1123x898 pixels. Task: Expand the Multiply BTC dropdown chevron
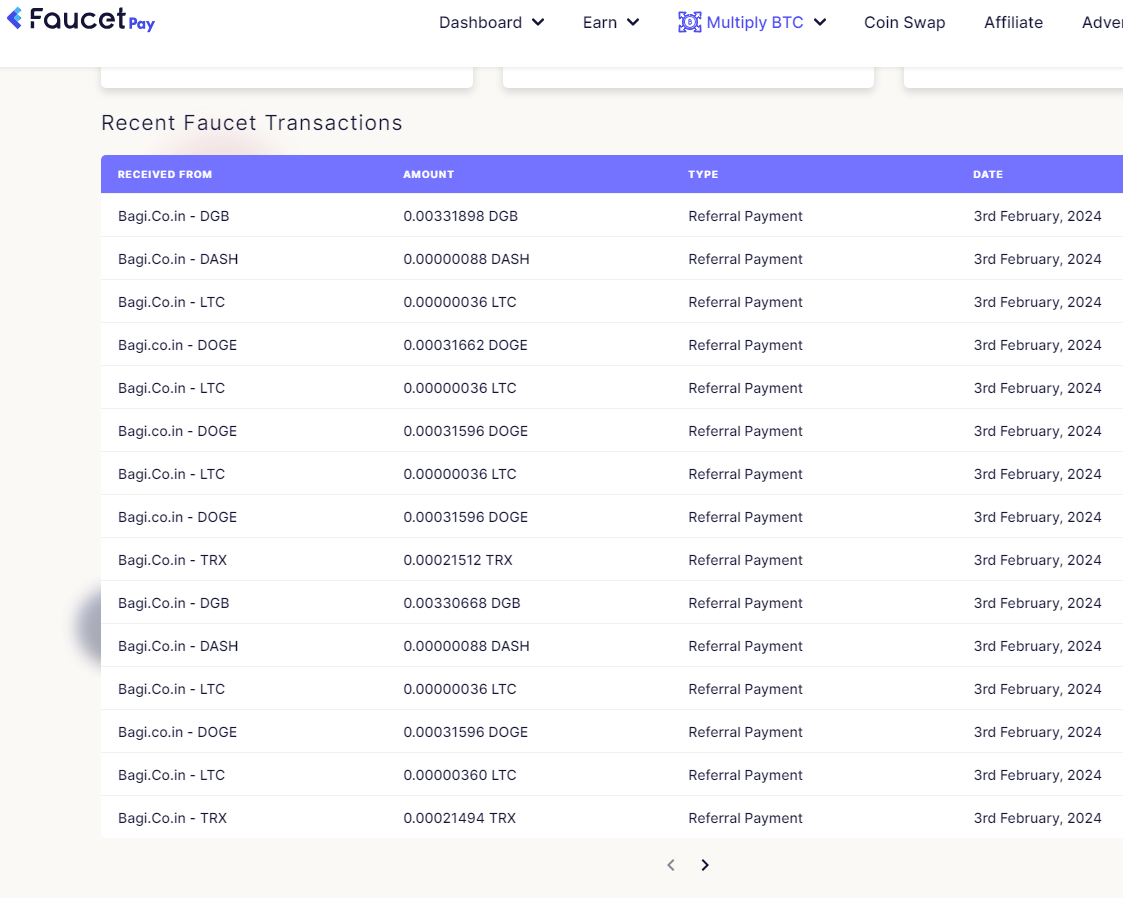point(820,22)
